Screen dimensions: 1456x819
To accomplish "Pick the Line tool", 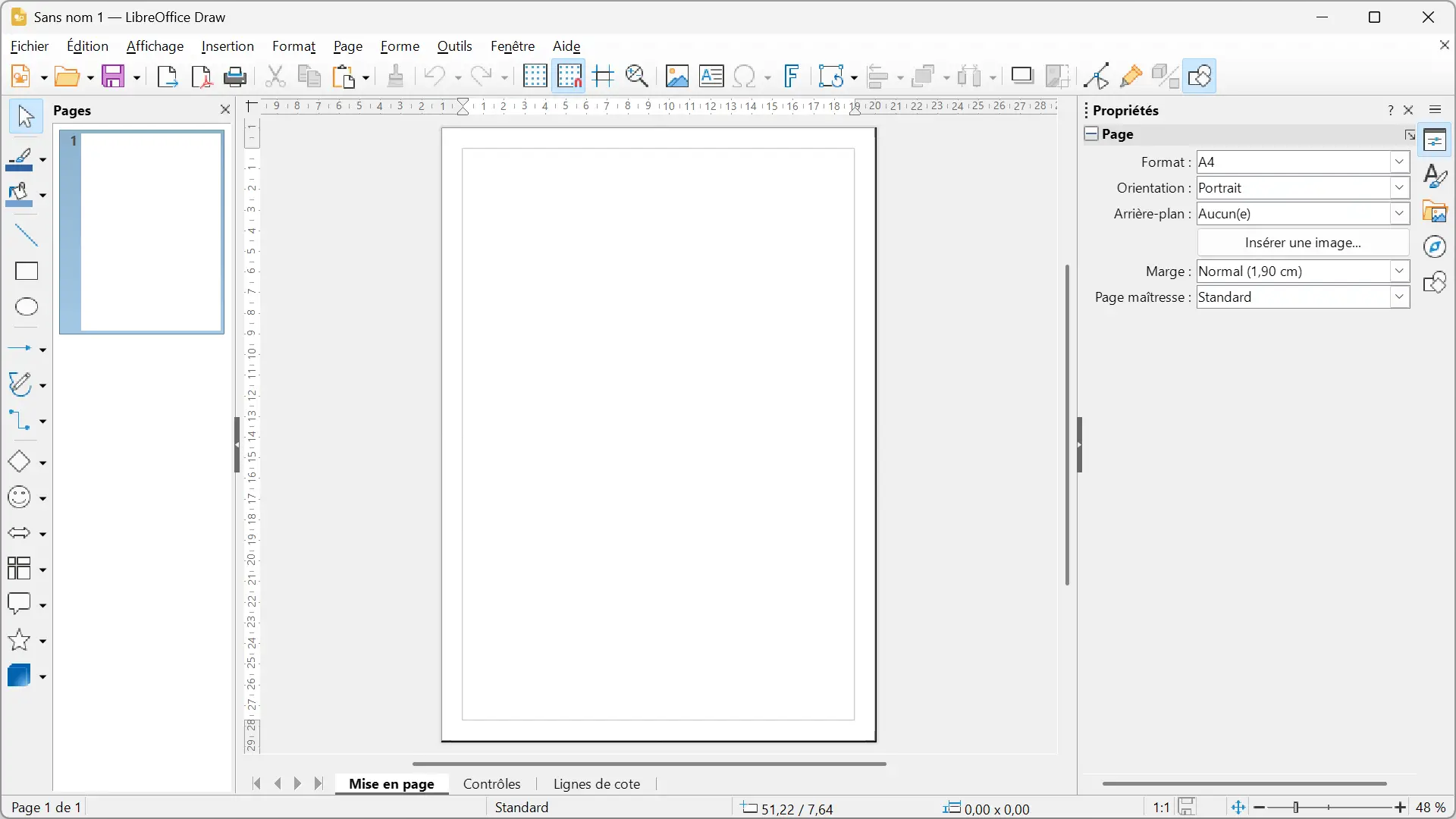I will (x=26, y=236).
